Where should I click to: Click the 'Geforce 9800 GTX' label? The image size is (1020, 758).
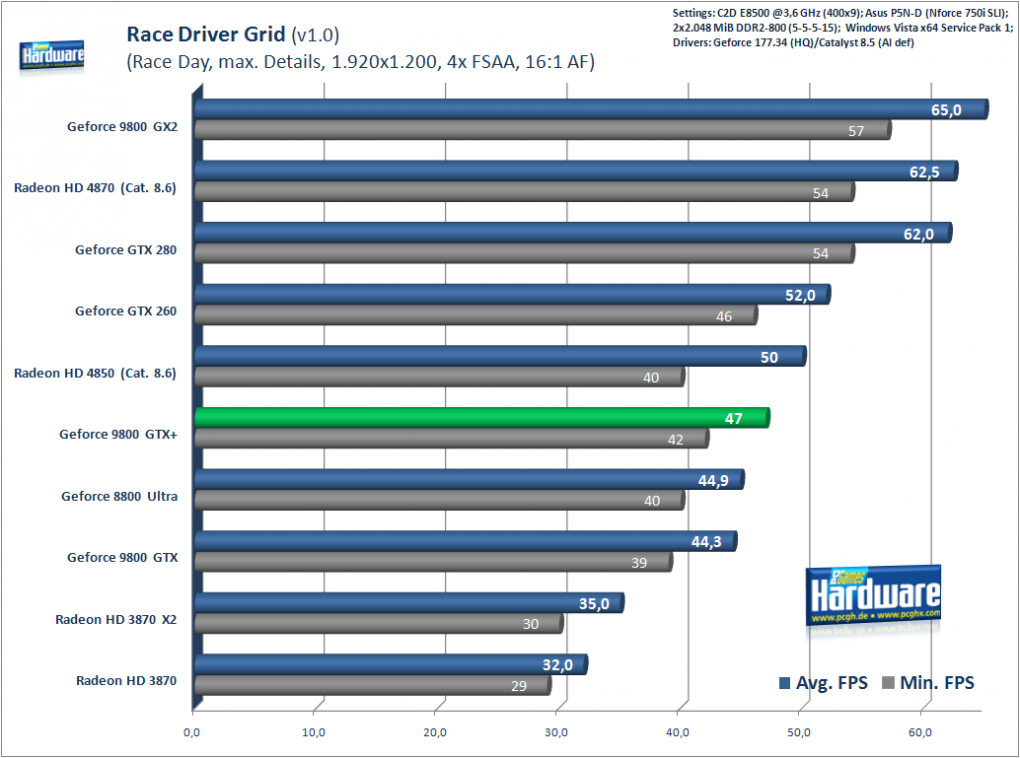(x=122, y=558)
